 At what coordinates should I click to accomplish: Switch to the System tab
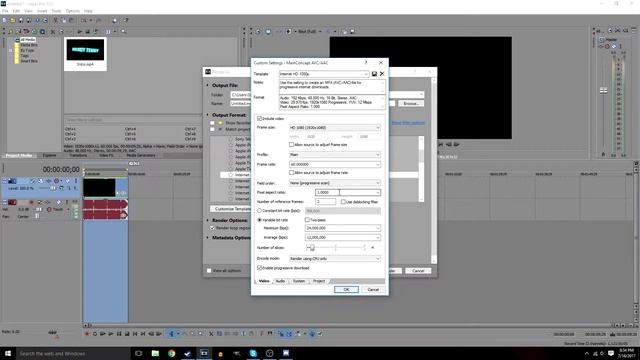[299, 281]
